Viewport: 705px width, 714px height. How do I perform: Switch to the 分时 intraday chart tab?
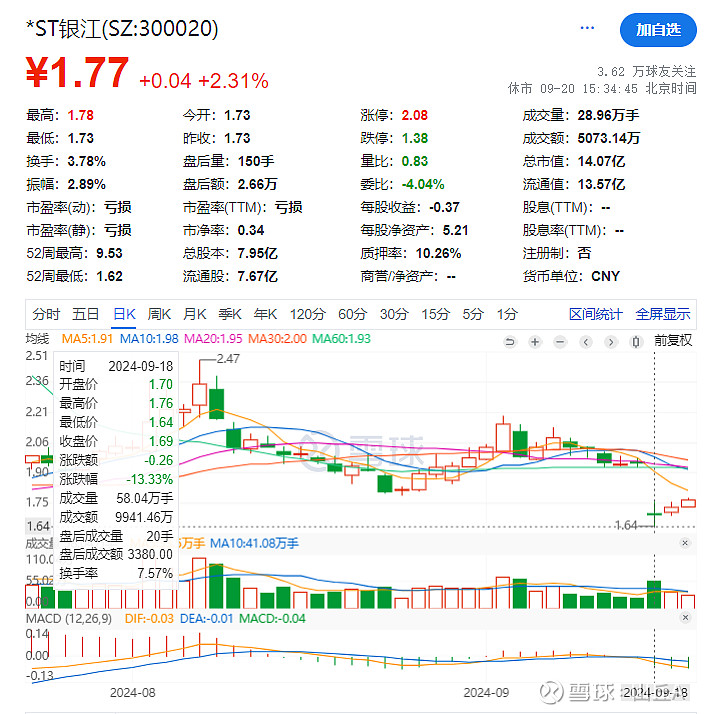point(46,314)
